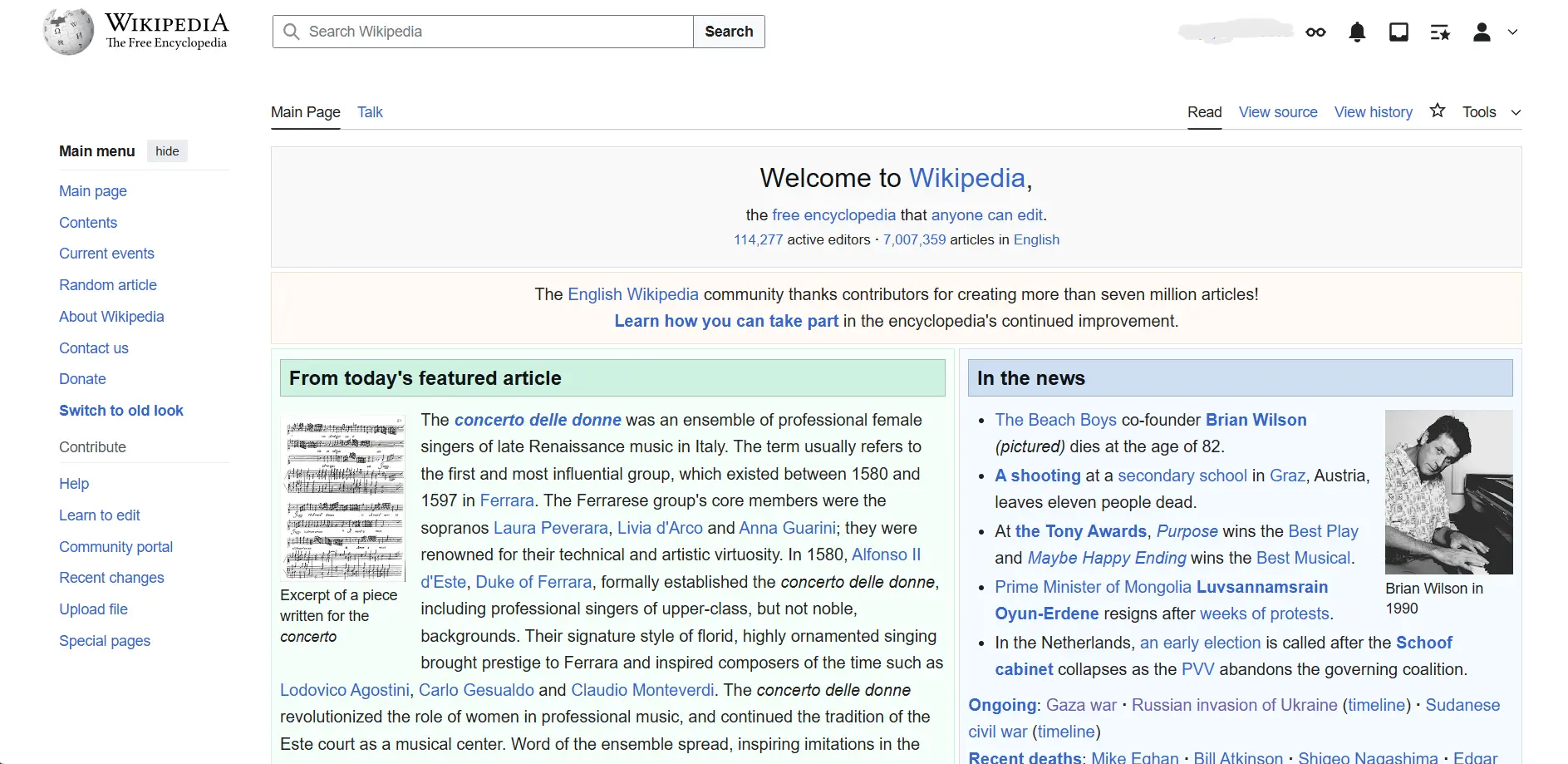Open the Notices tray icon

[x=1398, y=32]
